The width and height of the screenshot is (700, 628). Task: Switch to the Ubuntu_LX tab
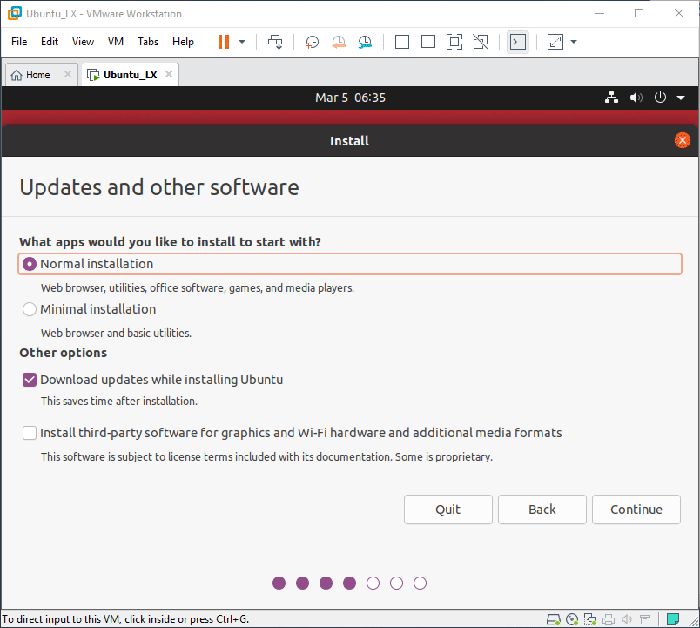pos(128,75)
